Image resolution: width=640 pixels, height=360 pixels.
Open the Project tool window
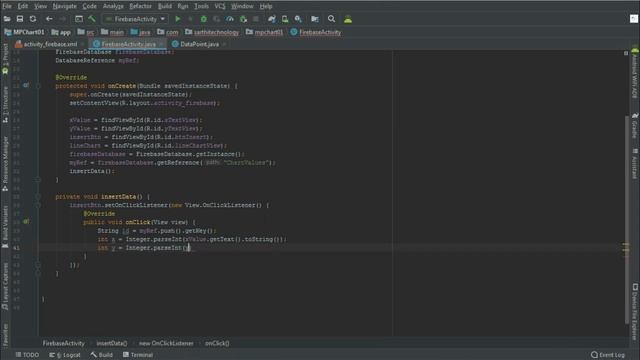(x=5, y=59)
